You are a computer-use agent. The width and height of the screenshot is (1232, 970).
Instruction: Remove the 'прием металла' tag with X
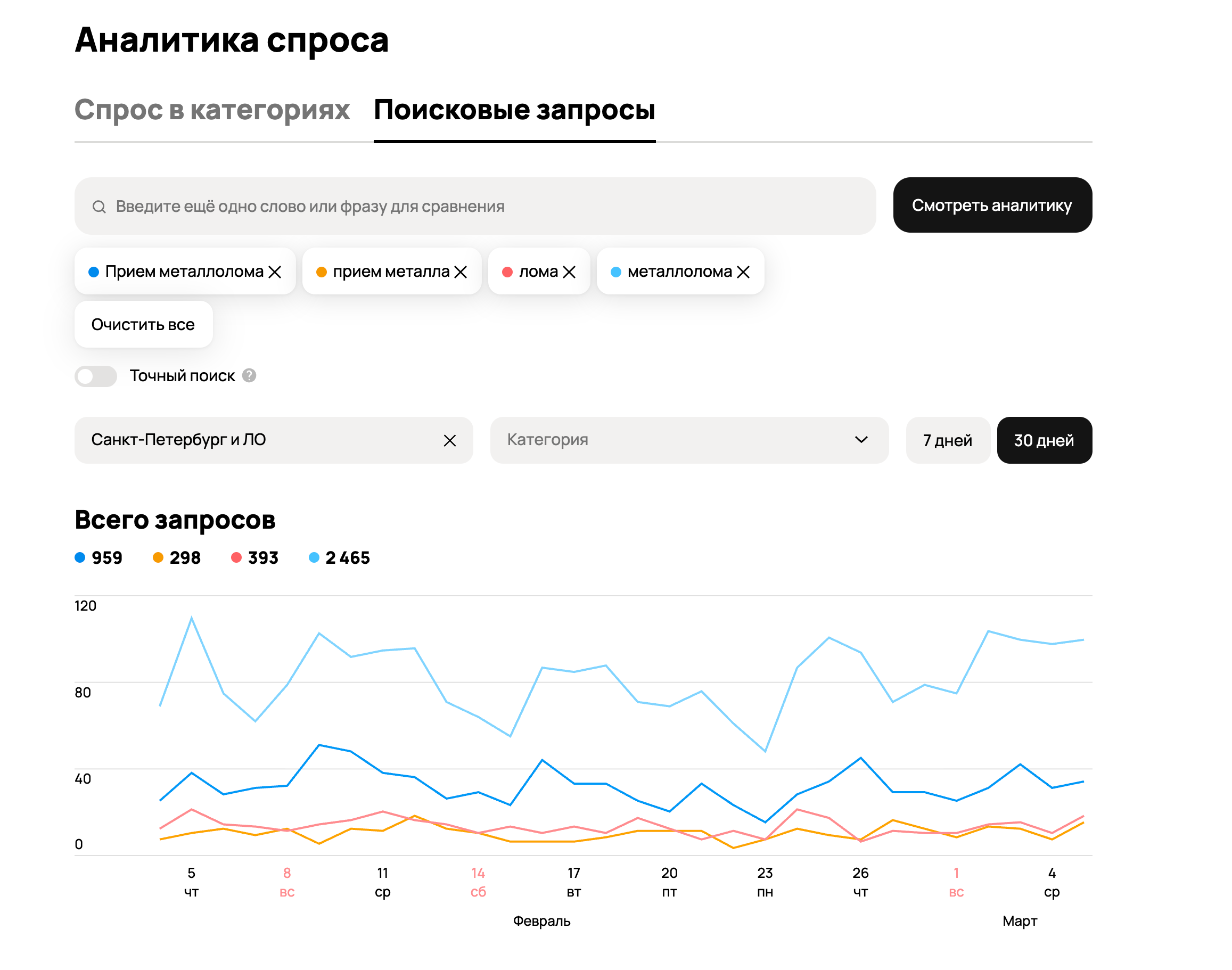[x=461, y=273]
